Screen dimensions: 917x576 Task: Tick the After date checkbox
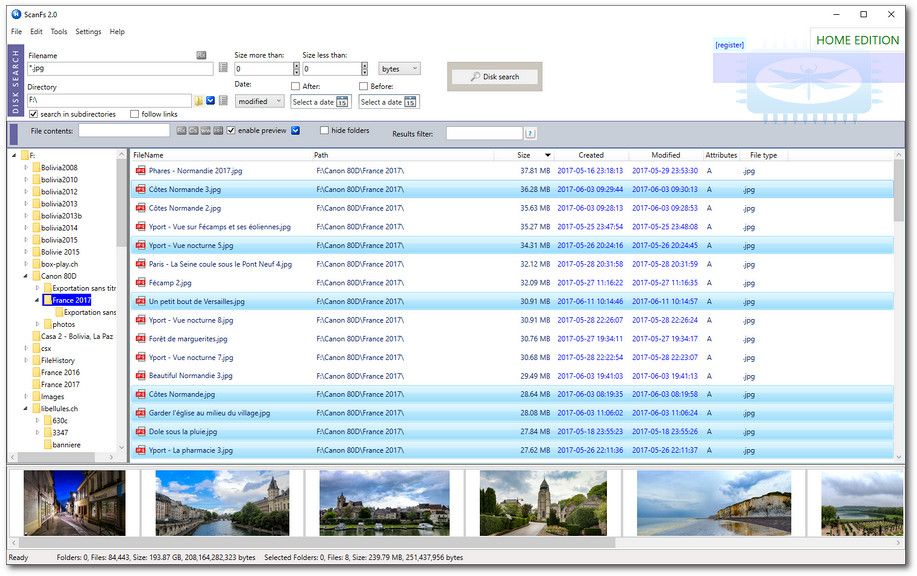point(295,86)
